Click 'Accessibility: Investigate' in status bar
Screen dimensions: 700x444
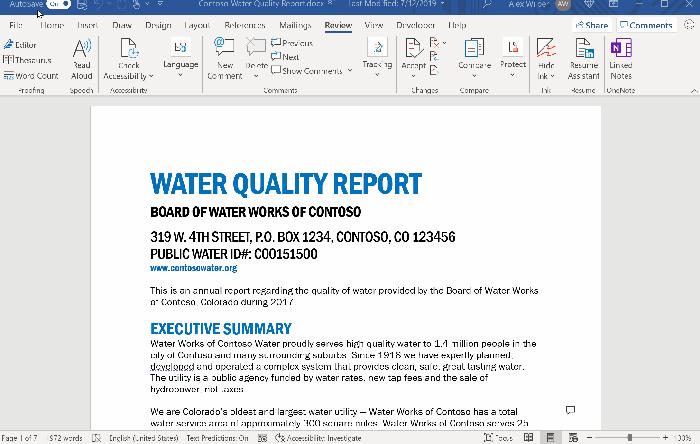318,438
